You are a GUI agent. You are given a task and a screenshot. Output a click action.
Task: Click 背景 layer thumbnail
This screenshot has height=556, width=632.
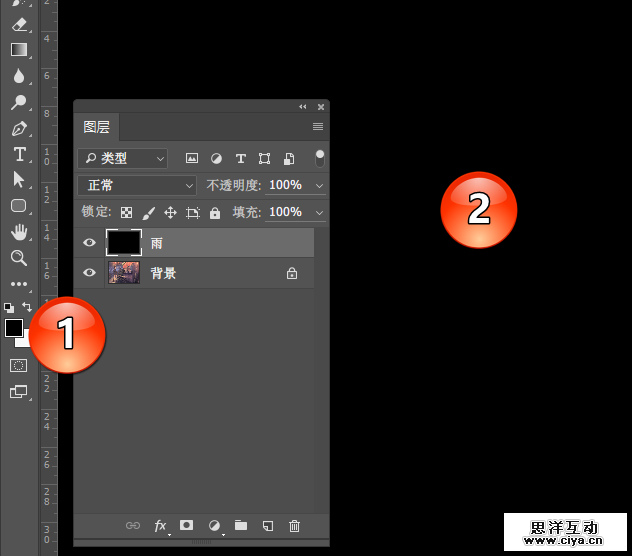click(x=124, y=273)
